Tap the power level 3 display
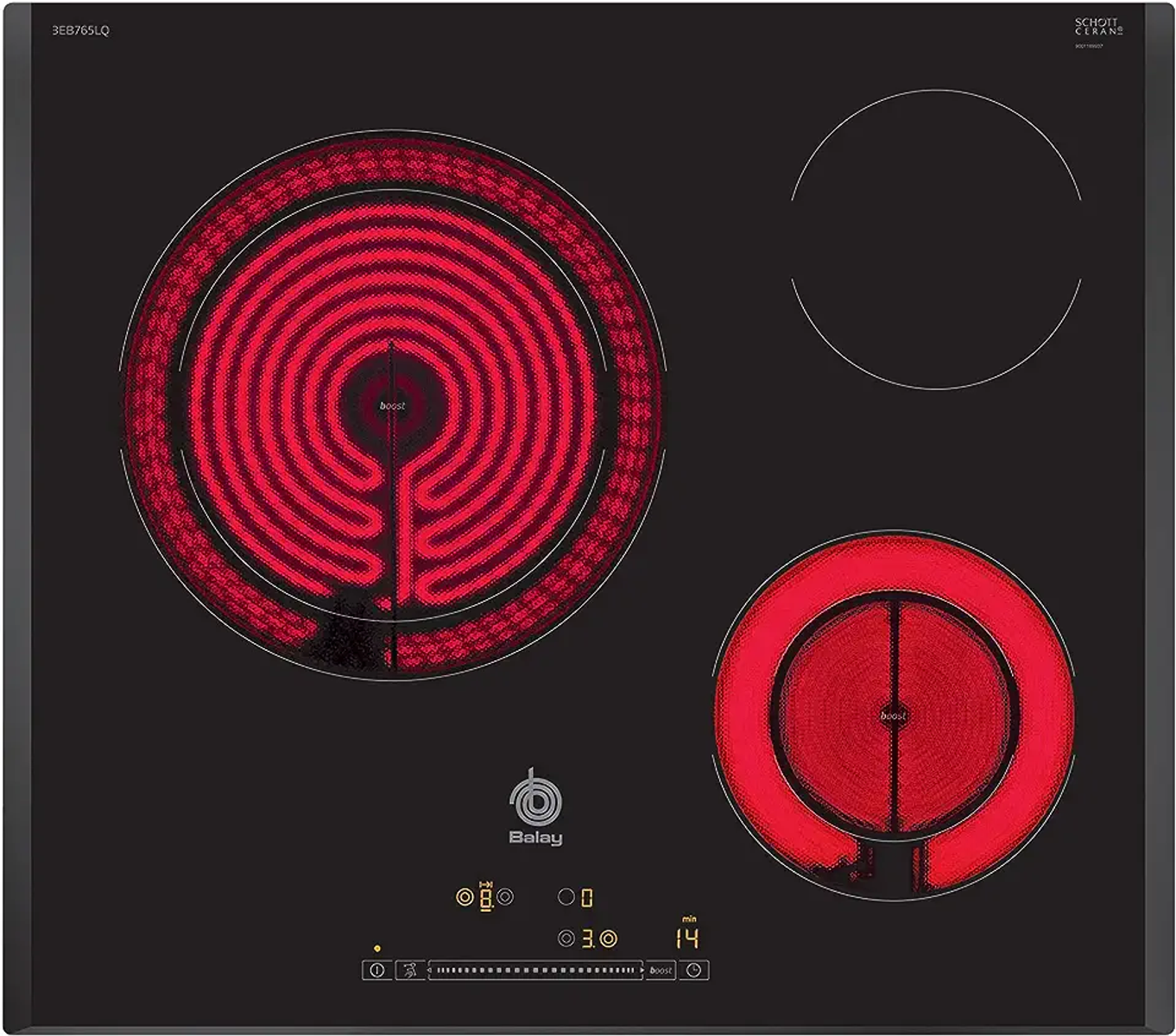 [x=588, y=938]
